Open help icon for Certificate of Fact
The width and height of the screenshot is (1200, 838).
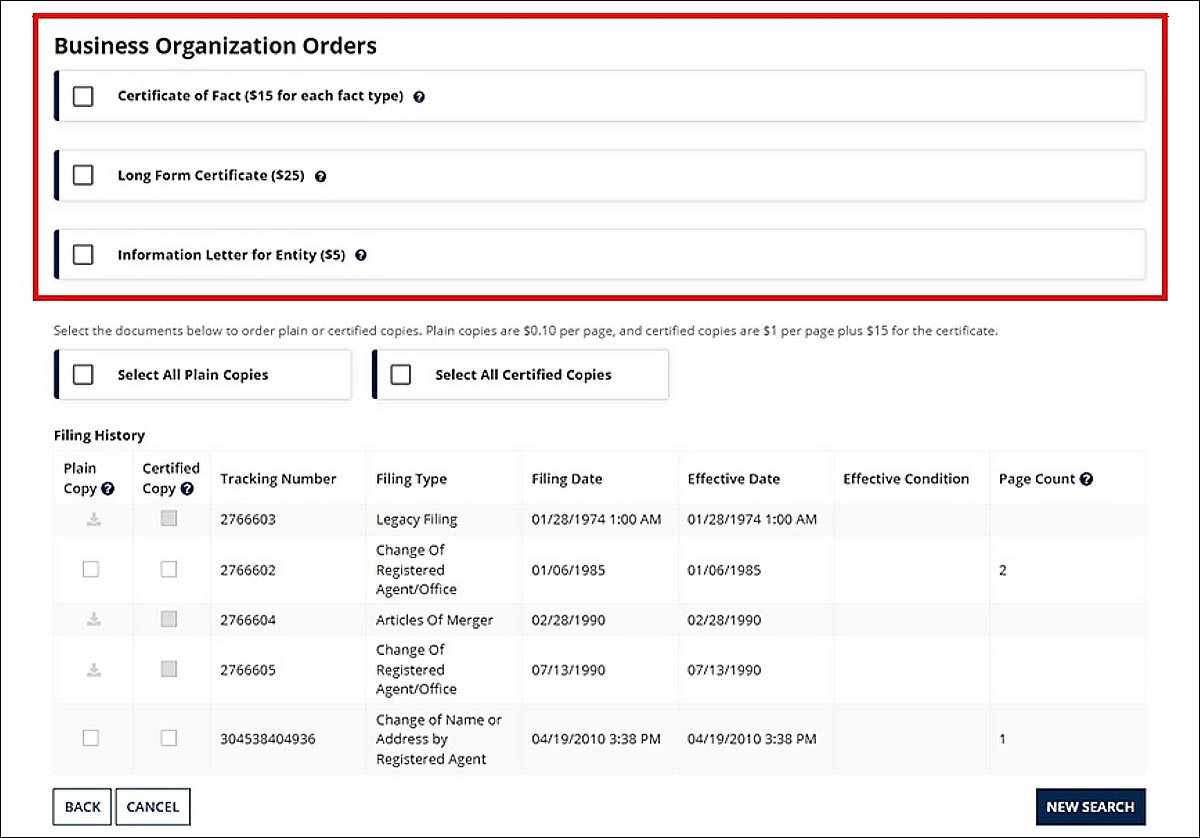[419, 97]
